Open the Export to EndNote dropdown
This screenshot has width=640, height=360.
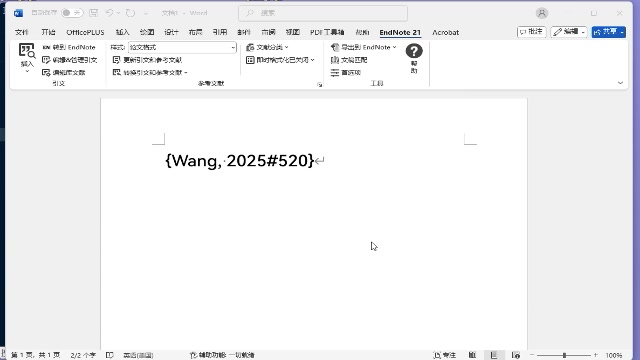[363, 47]
